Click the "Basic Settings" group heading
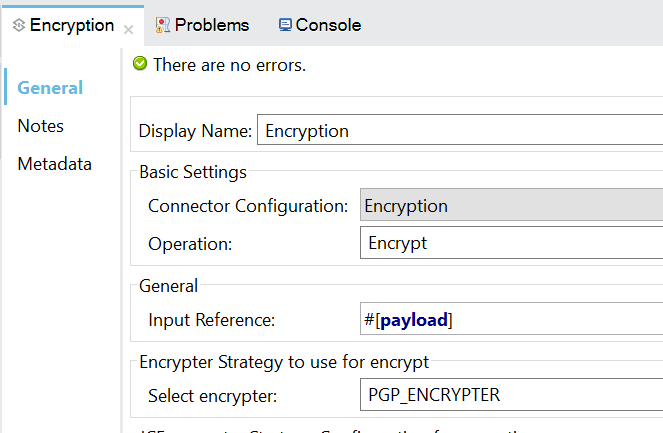 pyautogui.click(x=192, y=172)
